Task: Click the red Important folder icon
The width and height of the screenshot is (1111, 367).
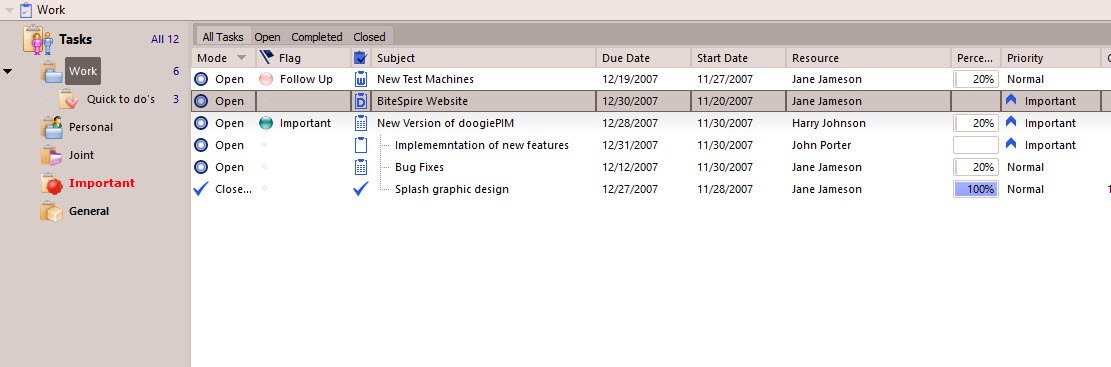Action: [x=52, y=183]
